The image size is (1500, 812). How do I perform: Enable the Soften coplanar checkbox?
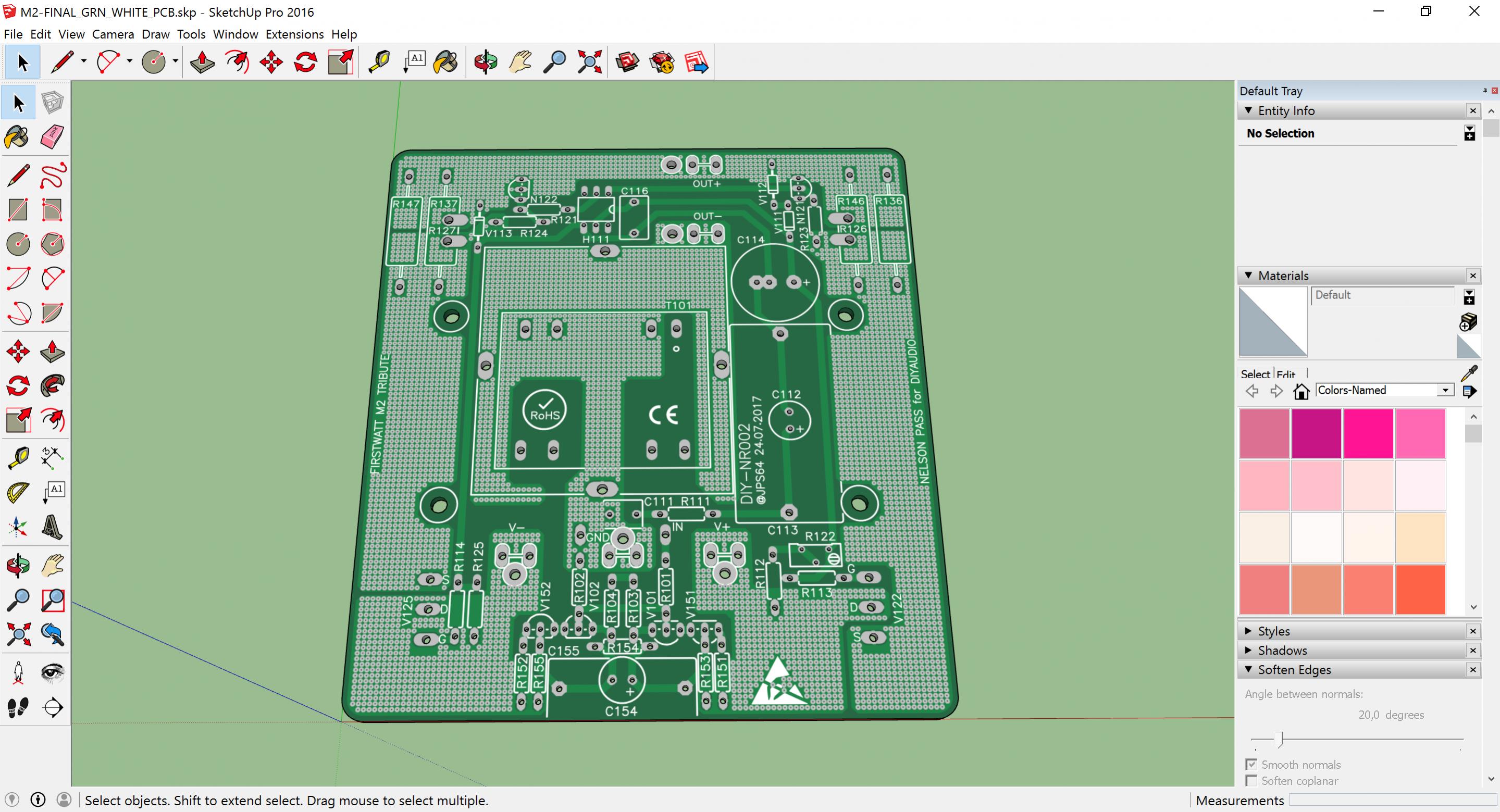(1251, 781)
